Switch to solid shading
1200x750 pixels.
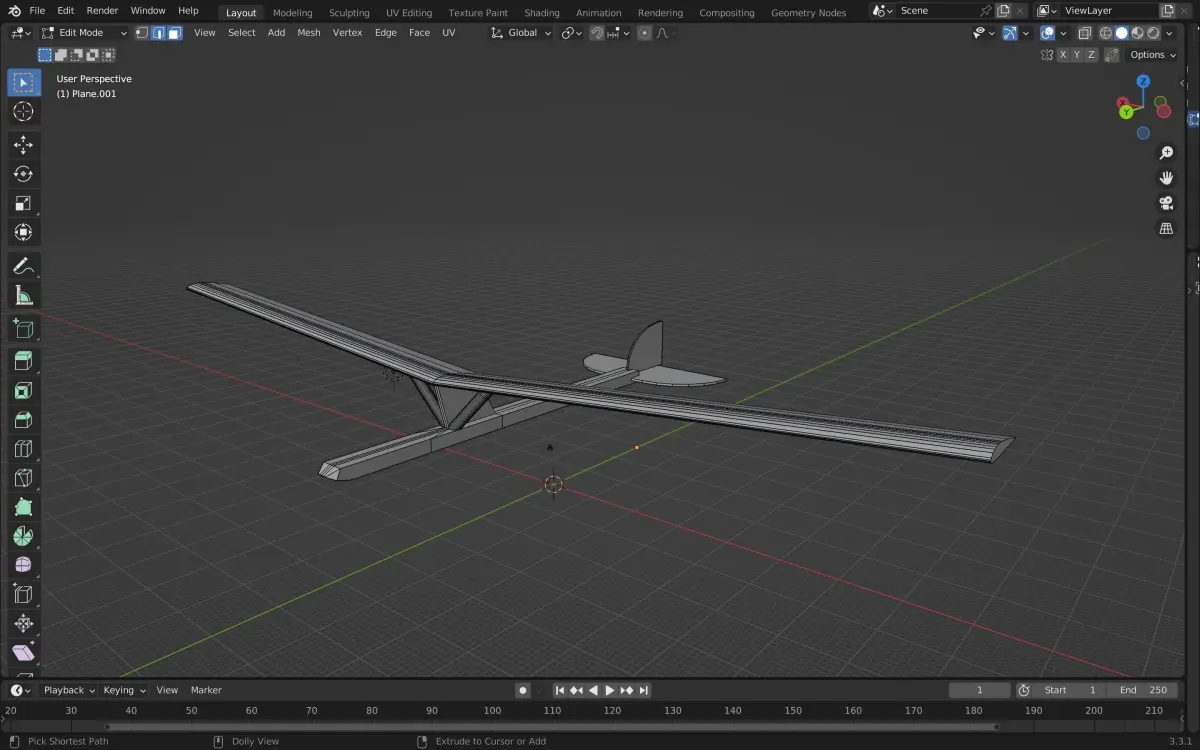tap(1121, 32)
